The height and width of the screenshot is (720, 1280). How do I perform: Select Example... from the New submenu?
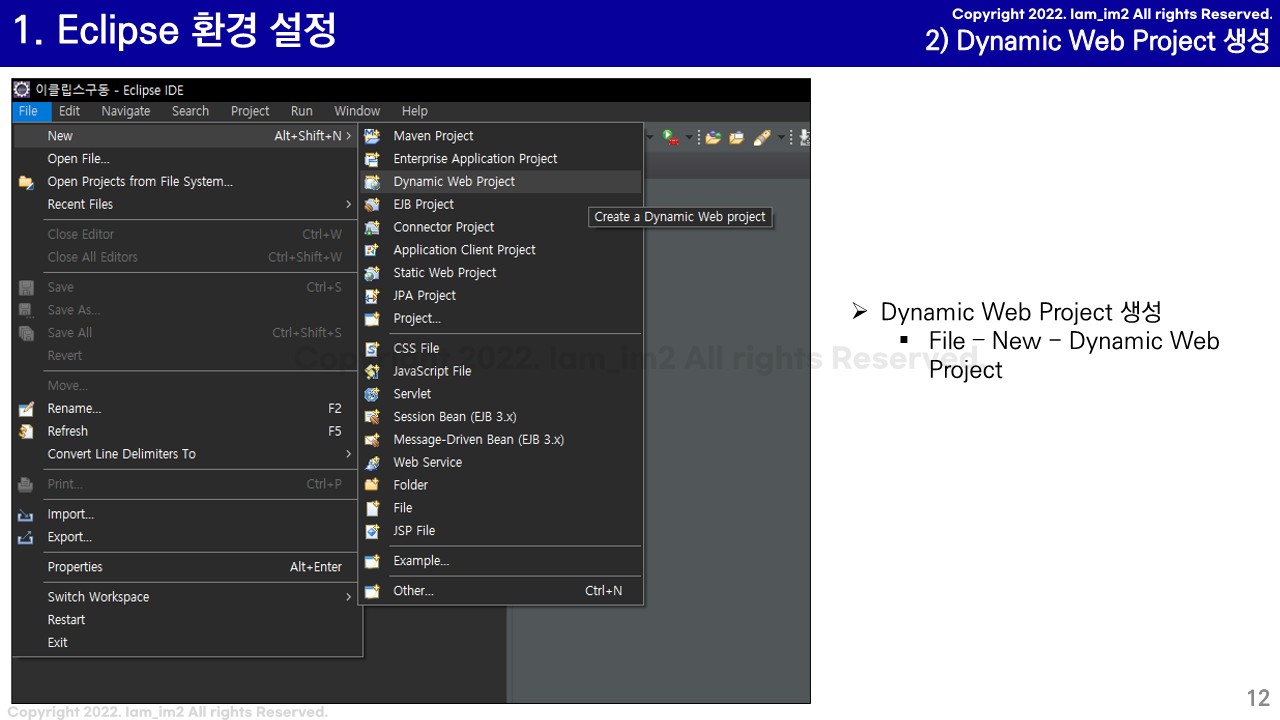coord(421,560)
